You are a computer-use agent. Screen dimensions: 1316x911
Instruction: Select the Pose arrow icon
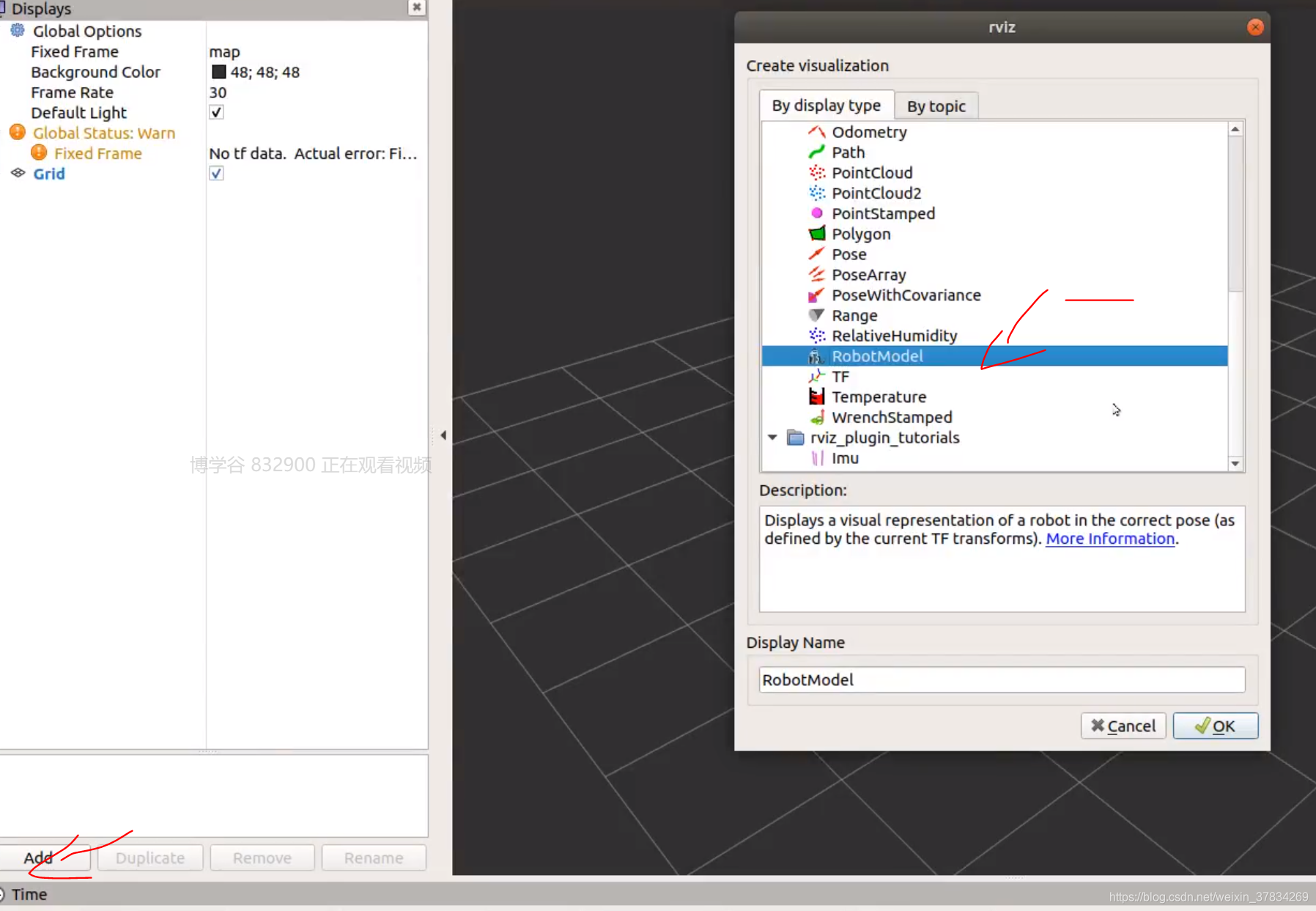click(816, 254)
